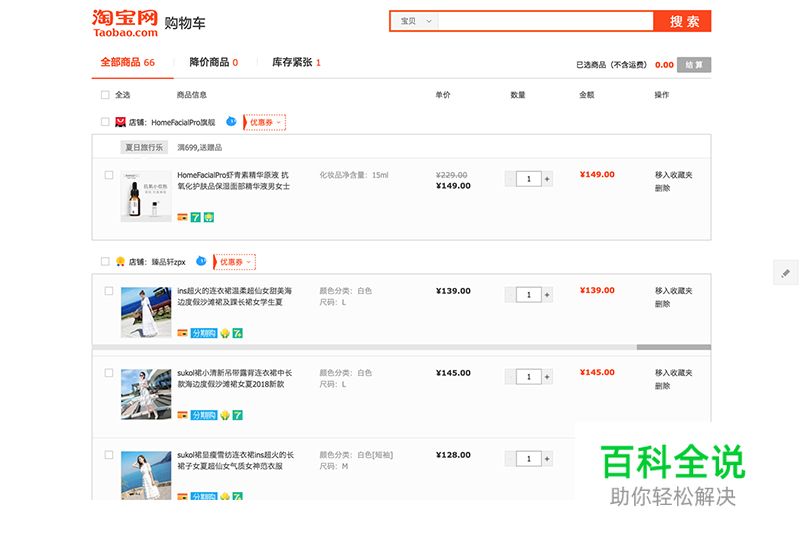Move ¥145.00 dress to favorites
This screenshot has width=800, height=544.
coord(673,373)
